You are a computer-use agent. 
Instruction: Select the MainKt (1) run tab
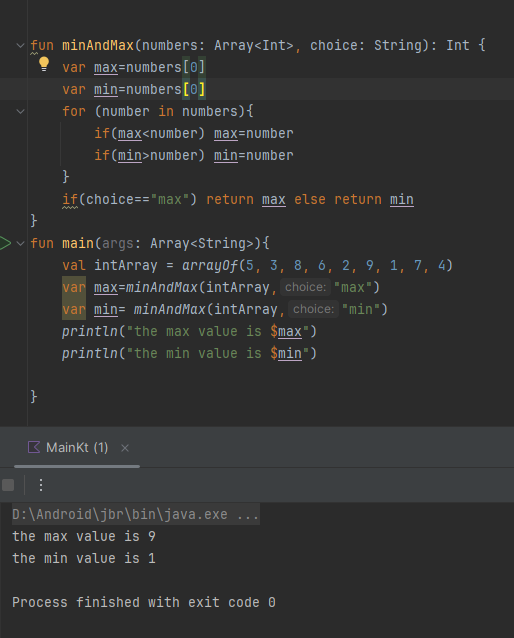click(x=77, y=448)
